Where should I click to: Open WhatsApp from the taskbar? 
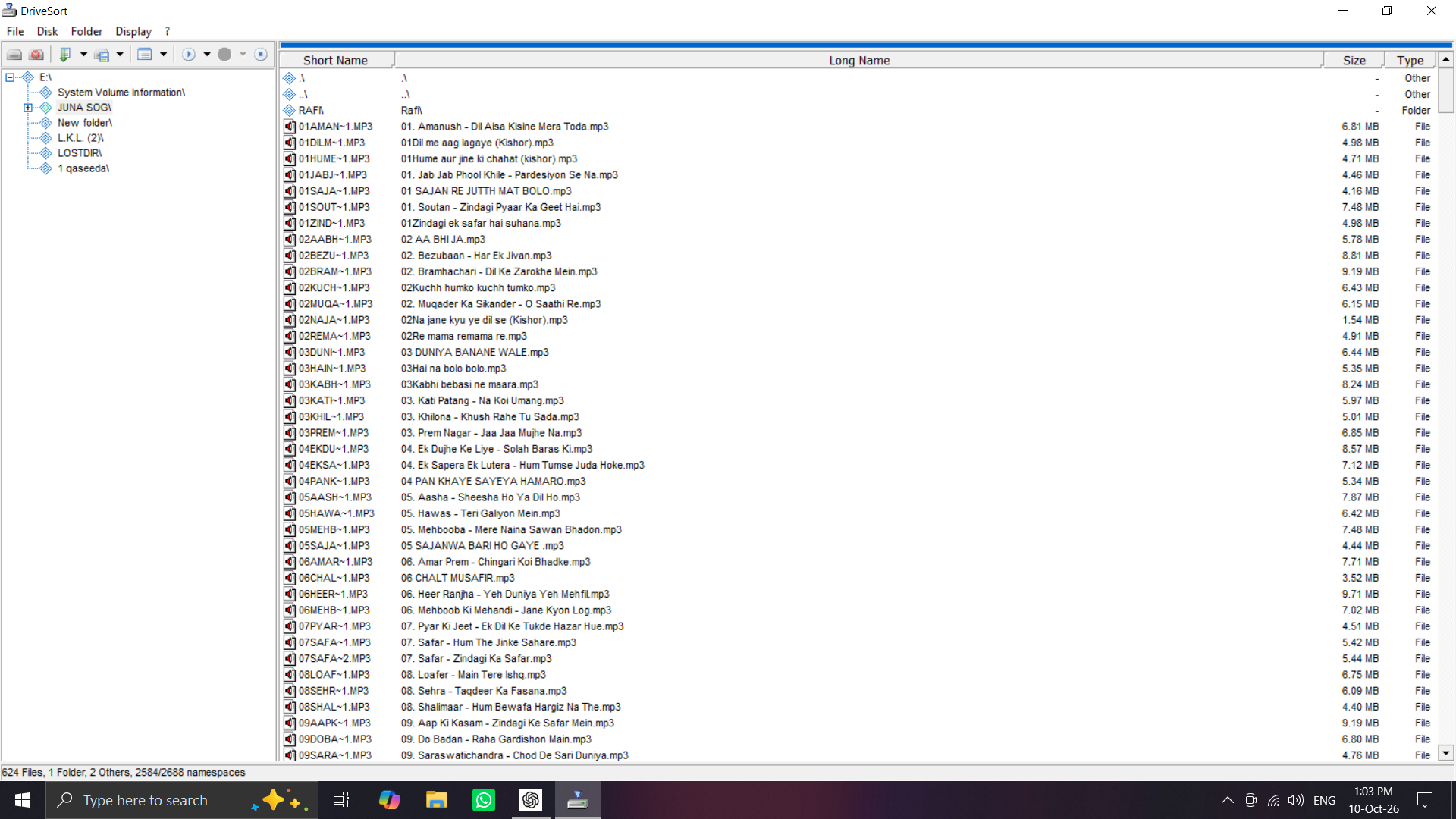coord(483,800)
